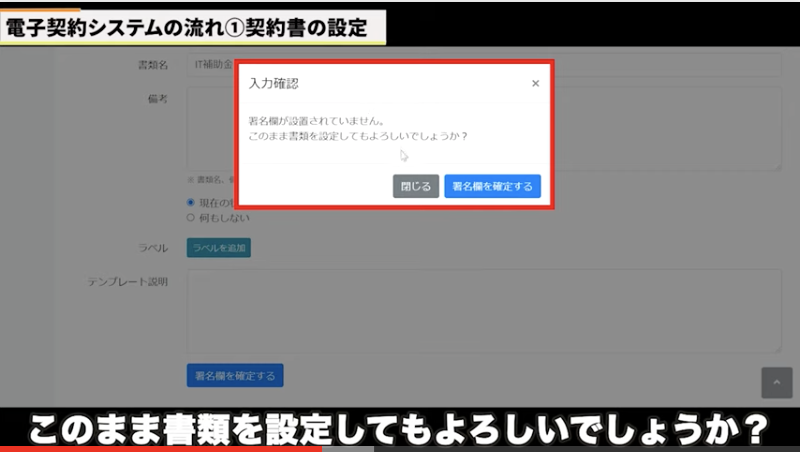Viewport: 800px width, 454px height.
Task: Choose the 何もしない radio button
Action: tap(191, 217)
